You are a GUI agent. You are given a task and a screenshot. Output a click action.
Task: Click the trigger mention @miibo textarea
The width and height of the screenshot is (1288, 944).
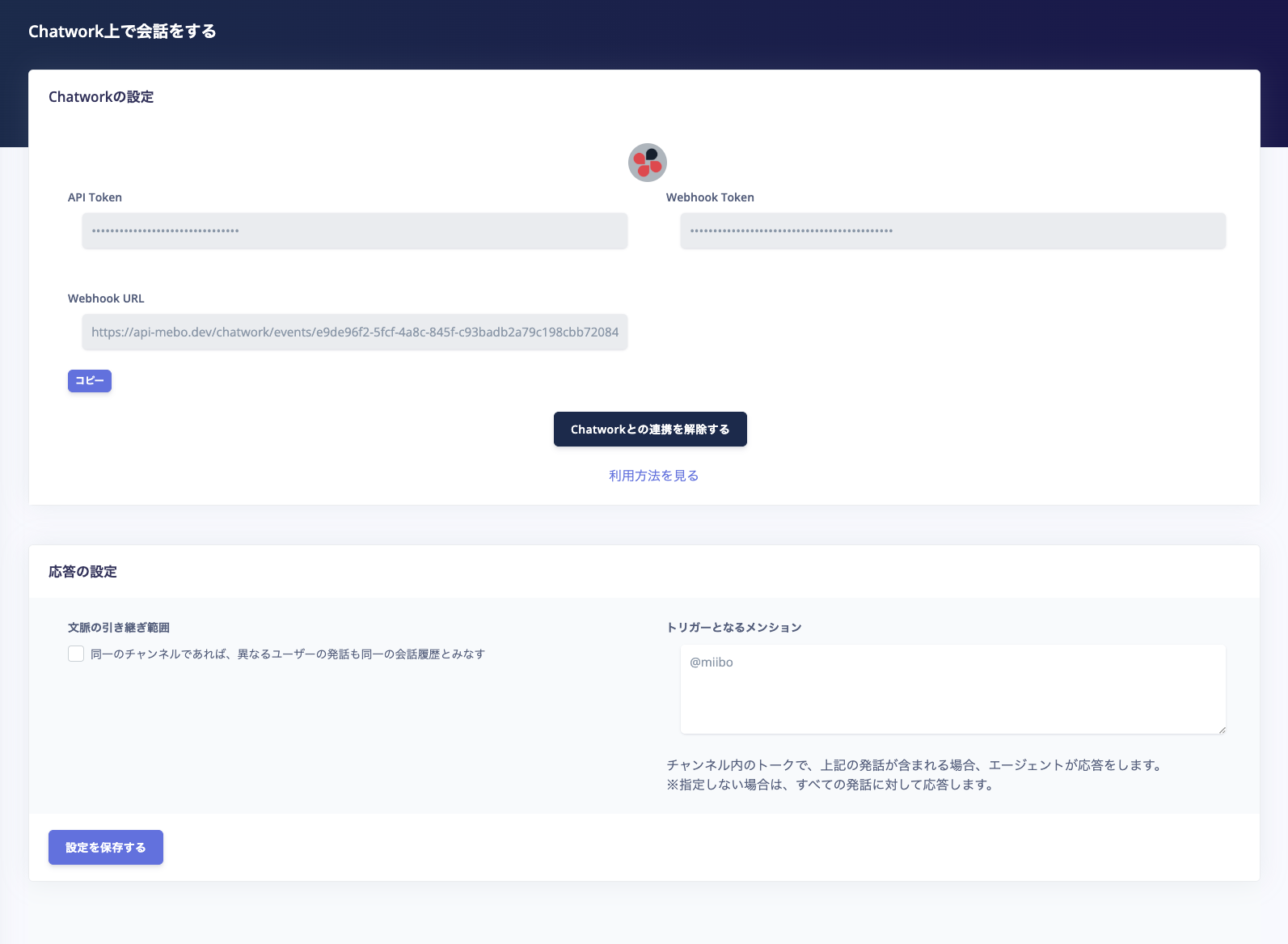pyautogui.click(x=952, y=689)
